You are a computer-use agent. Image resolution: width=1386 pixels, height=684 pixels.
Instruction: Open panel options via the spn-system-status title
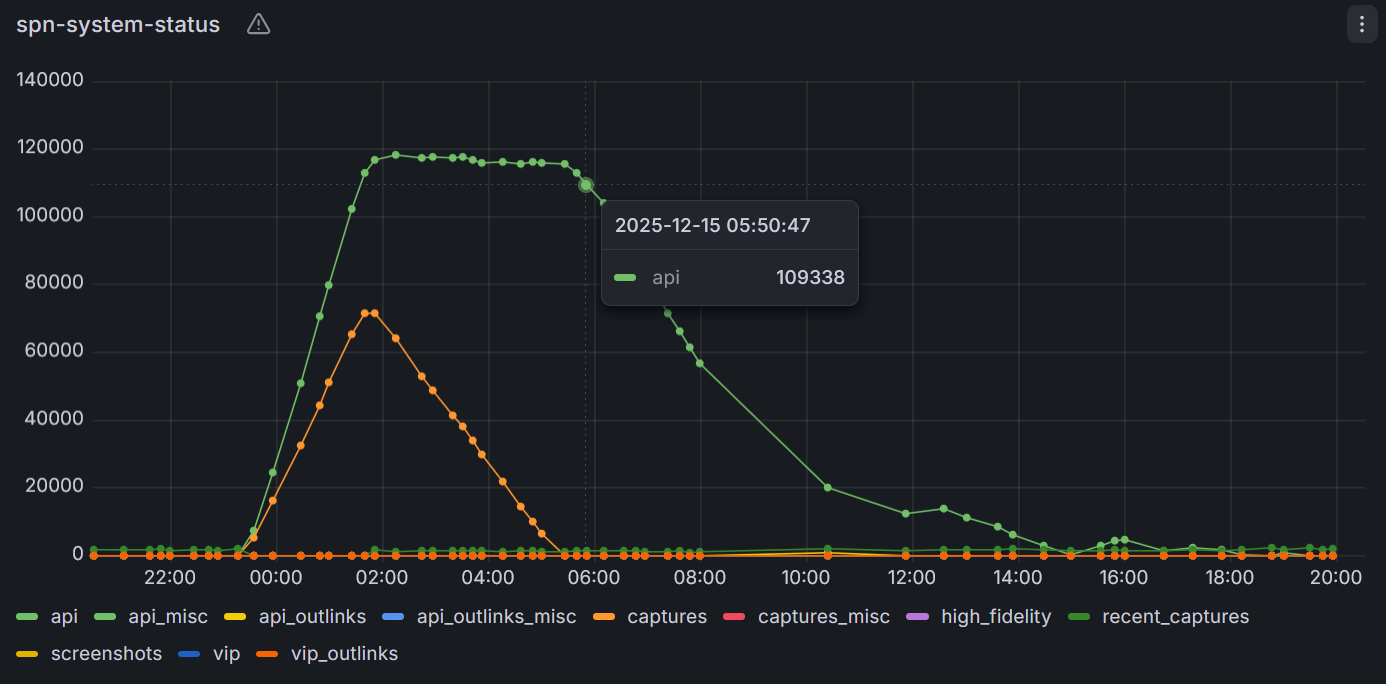click(x=117, y=24)
